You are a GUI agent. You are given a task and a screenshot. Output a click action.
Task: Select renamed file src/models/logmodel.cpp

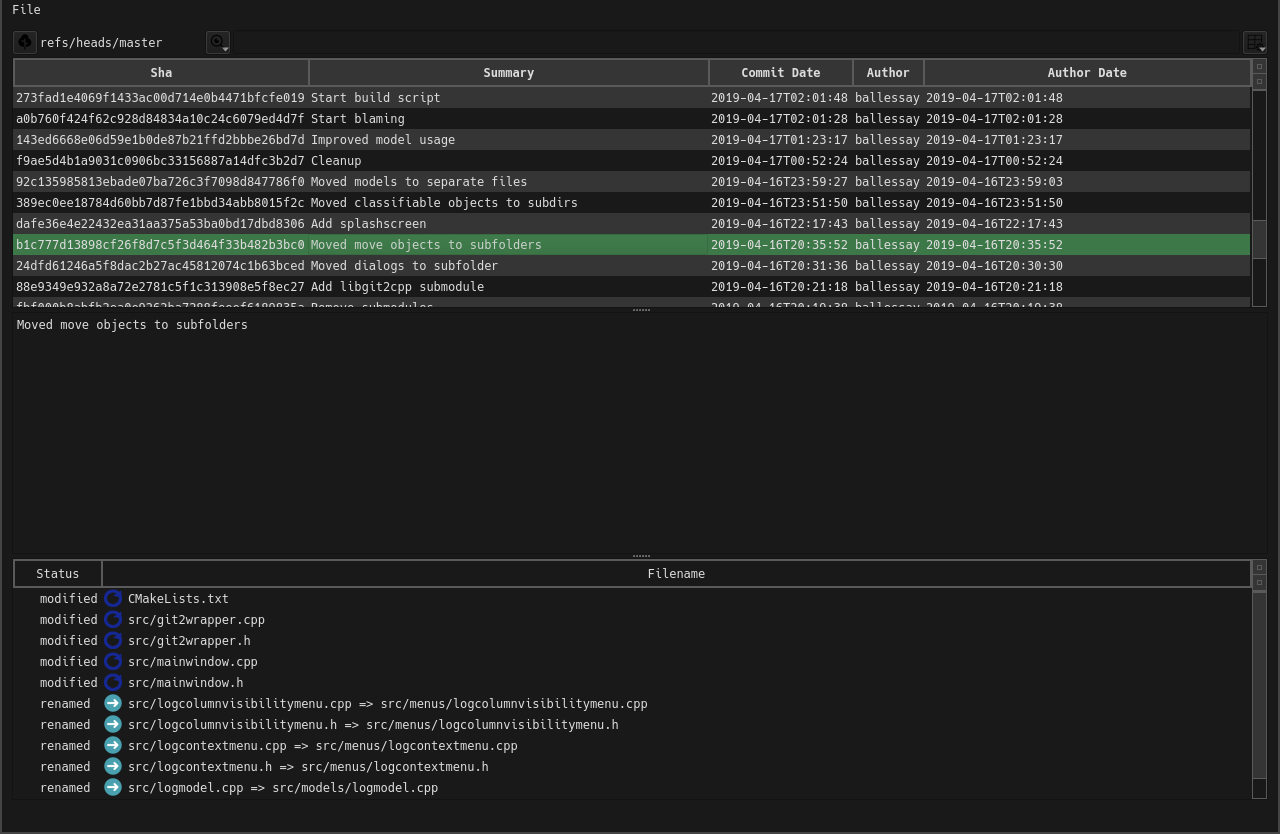coord(283,788)
